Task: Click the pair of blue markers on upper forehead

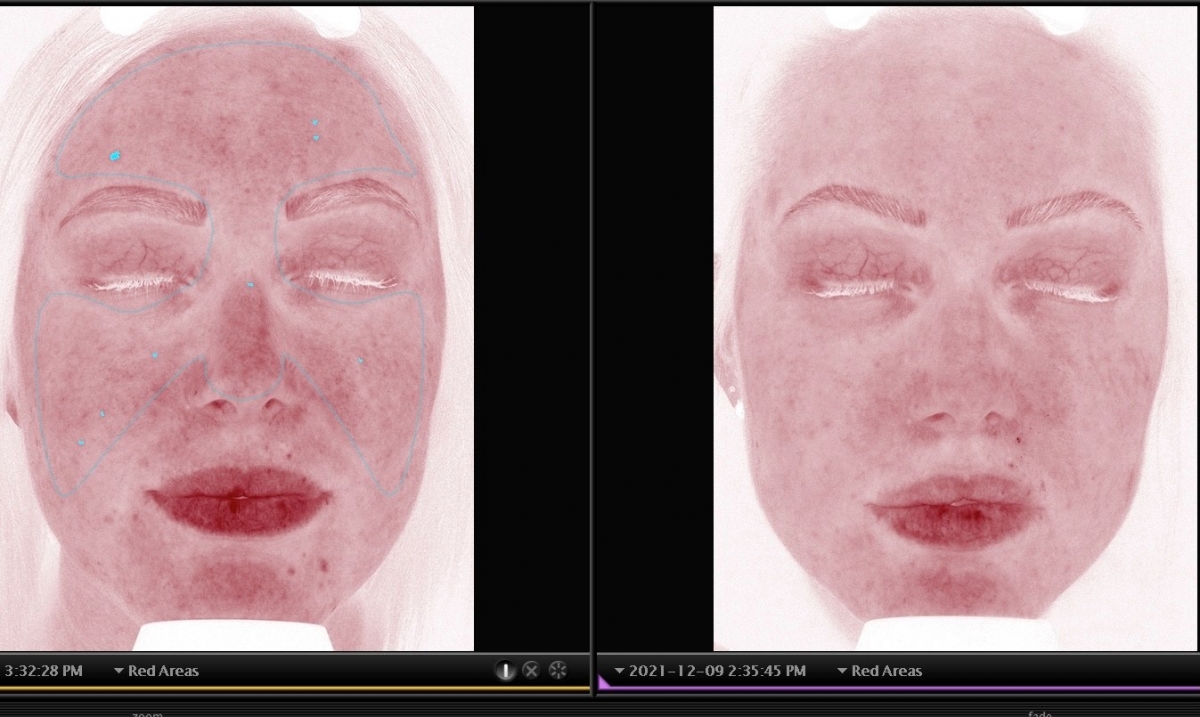Action: tap(315, 129)
